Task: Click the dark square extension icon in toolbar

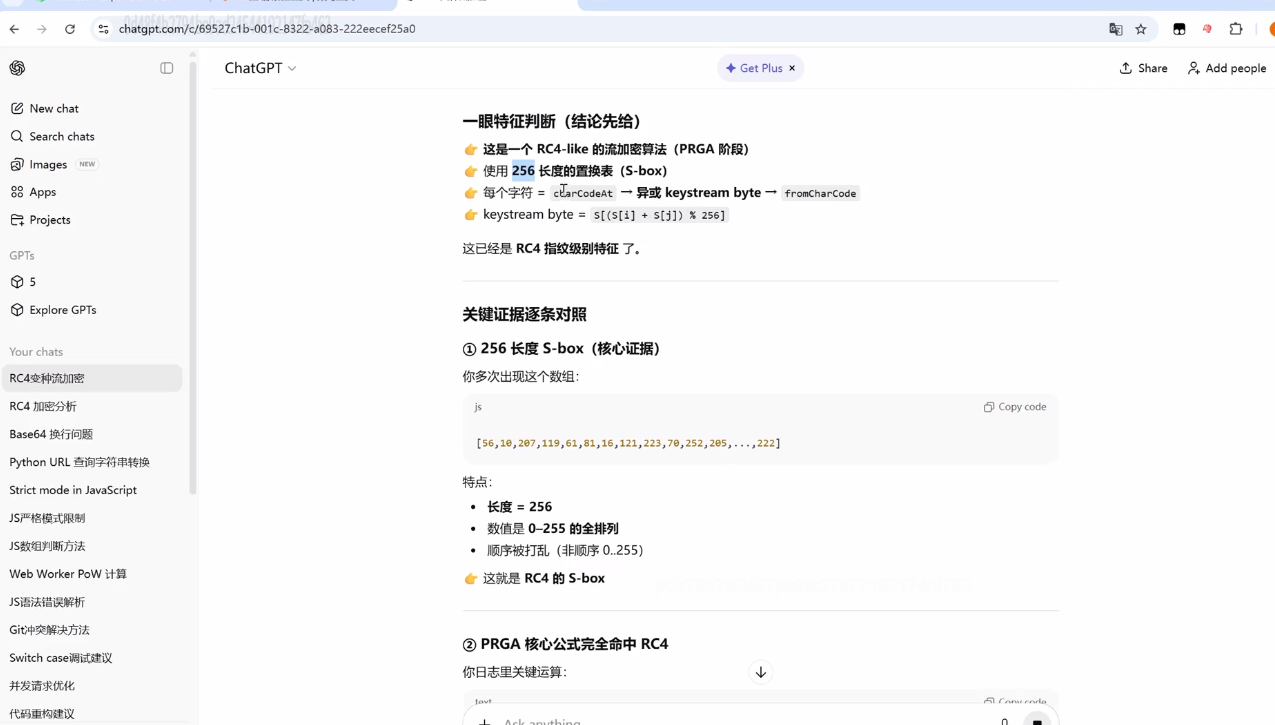Action: click(x=1179, y=29)
